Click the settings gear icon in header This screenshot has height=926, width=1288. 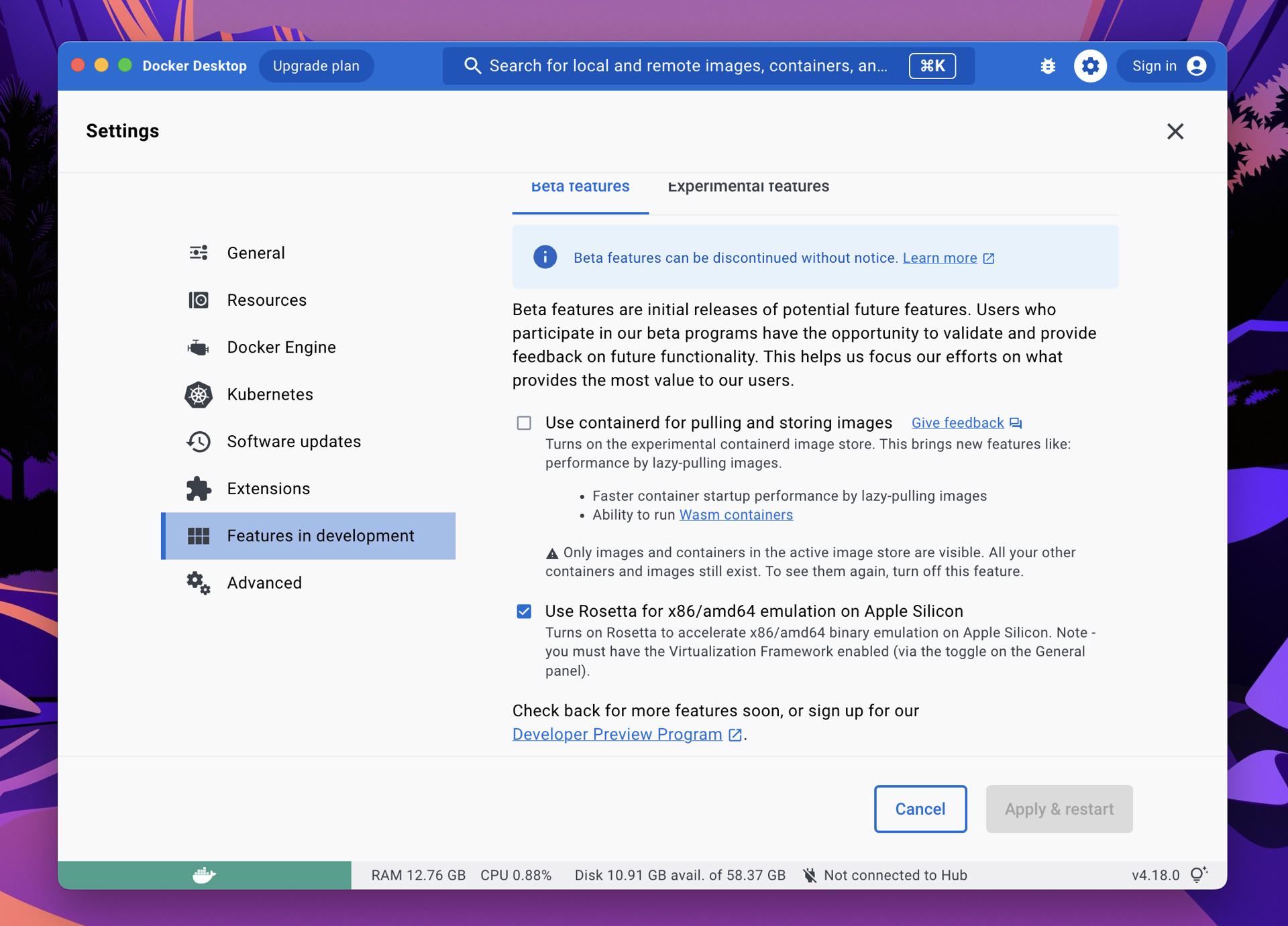[x=1090, y=66]
